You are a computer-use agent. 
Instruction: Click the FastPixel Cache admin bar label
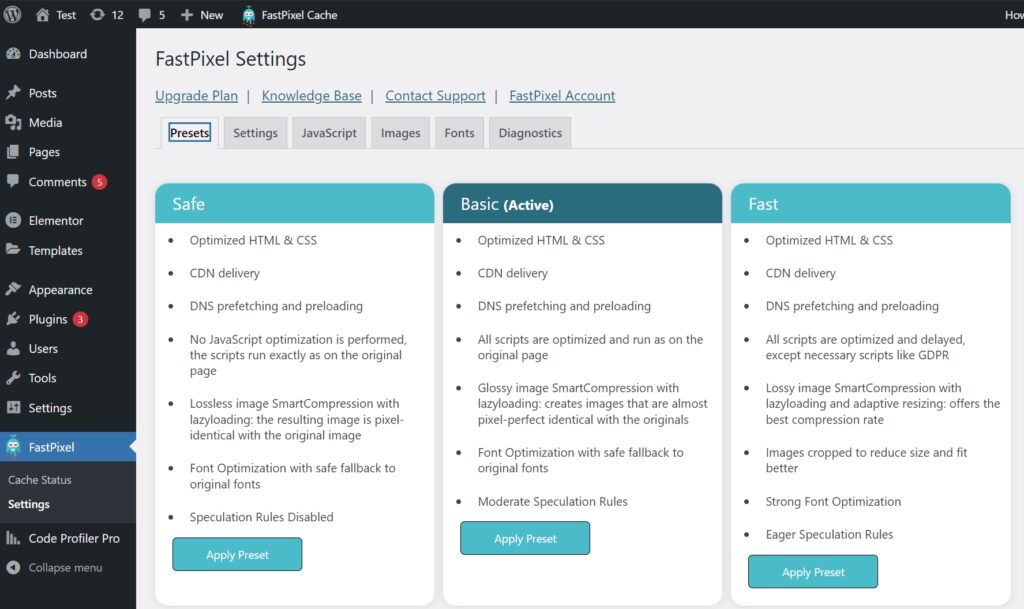click(x=299, y=15)
